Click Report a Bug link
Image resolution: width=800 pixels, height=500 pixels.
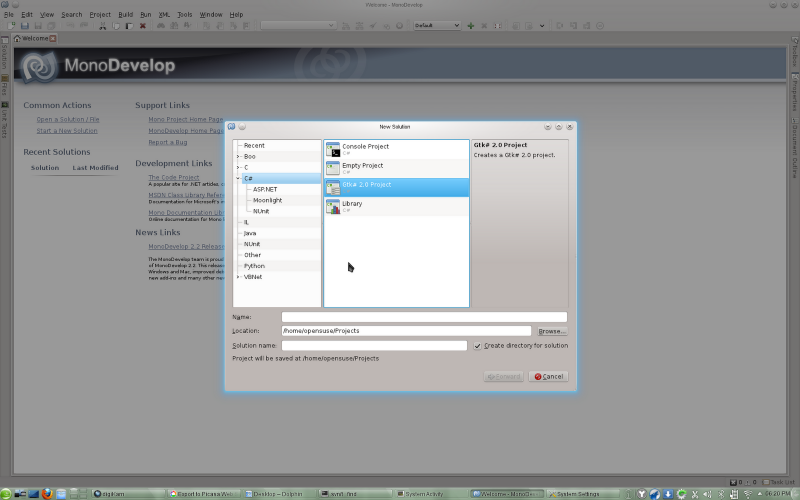tap(168, 142)
